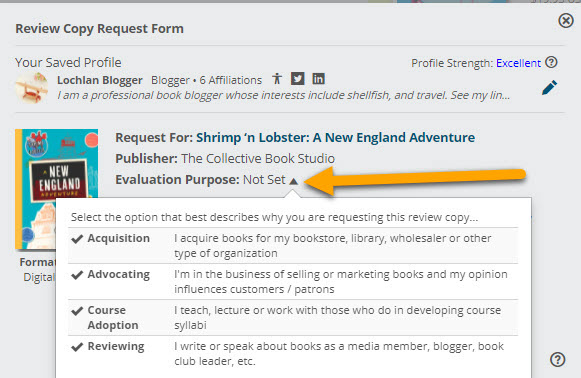Image resolution: width=581 pixels, height=378 pixels.
Task: Choose the Advocating purpose option
Action: point(293,282)
